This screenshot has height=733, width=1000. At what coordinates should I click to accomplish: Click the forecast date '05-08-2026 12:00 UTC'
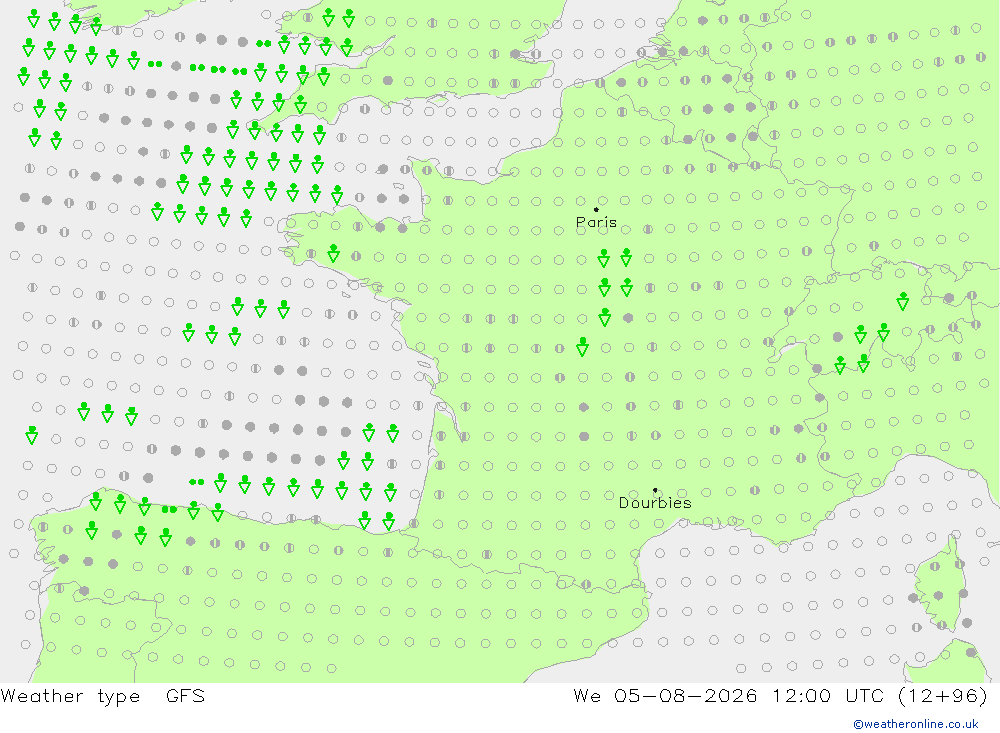[x=749, y=695]
